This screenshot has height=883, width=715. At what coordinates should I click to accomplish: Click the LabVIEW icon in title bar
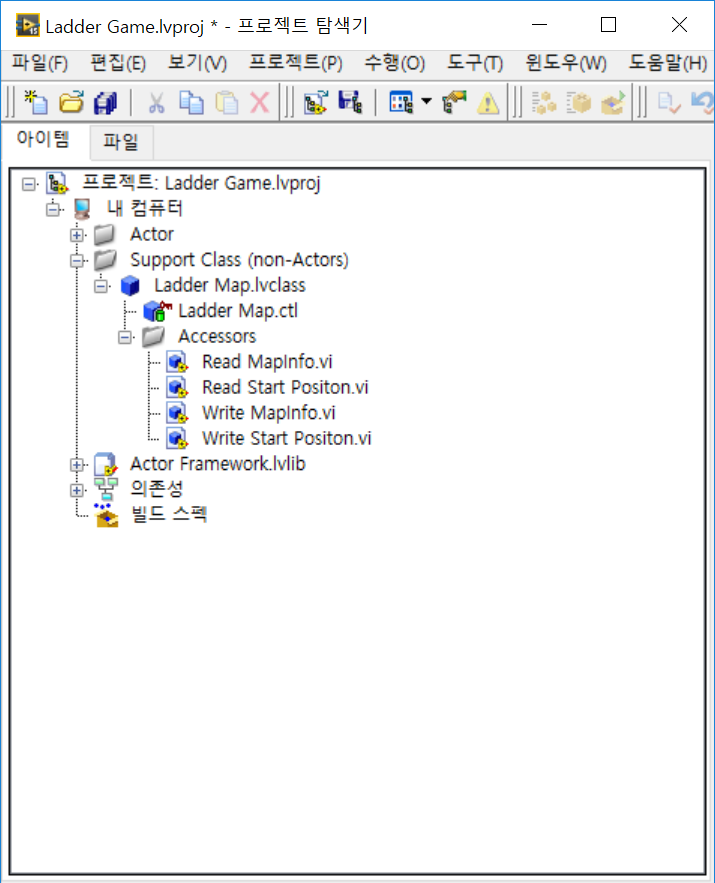click(28, 25)
